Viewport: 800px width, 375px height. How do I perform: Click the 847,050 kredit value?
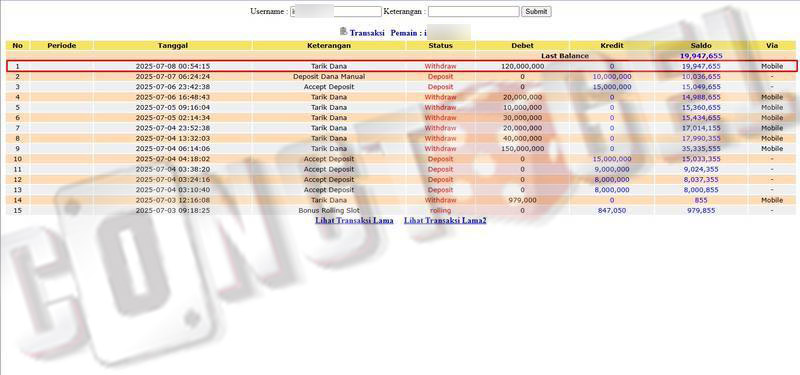(x=612, y=210)
